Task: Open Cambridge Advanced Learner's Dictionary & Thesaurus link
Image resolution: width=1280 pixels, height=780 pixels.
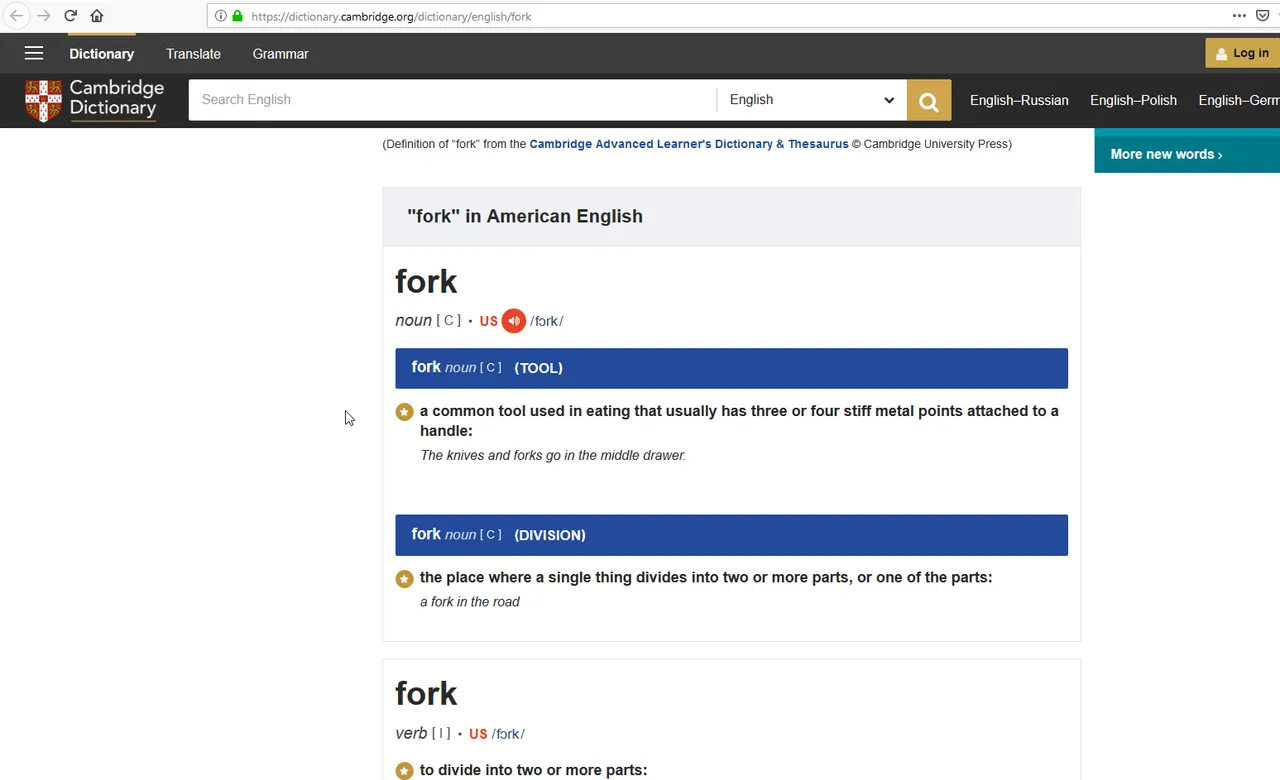Action: [x=689, y=144]
